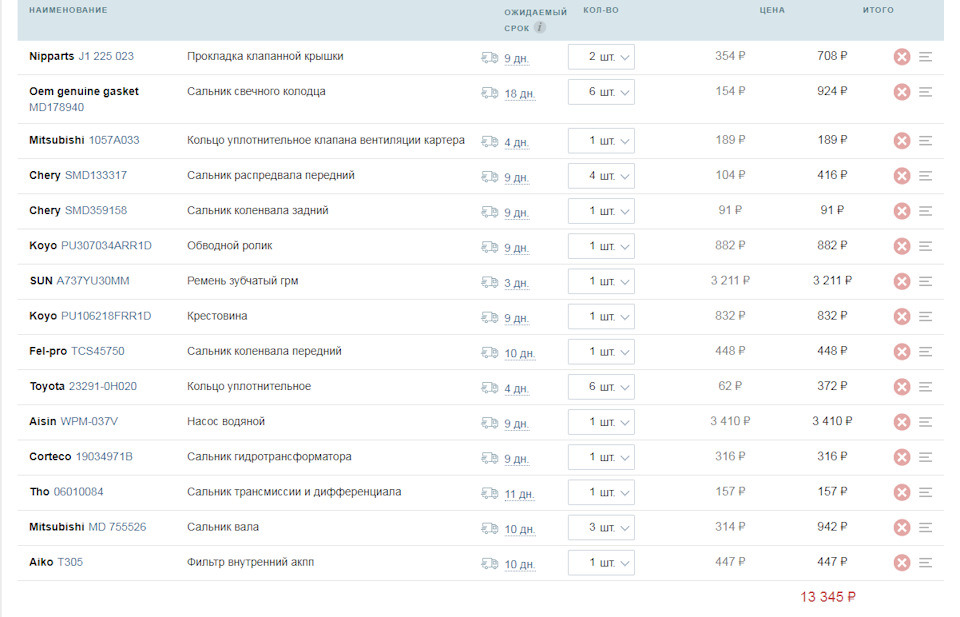The image size is (960, 617).
Task: Open the row menu for Tho 06010084
Action: pyautogui.click(x=925, y=493)
